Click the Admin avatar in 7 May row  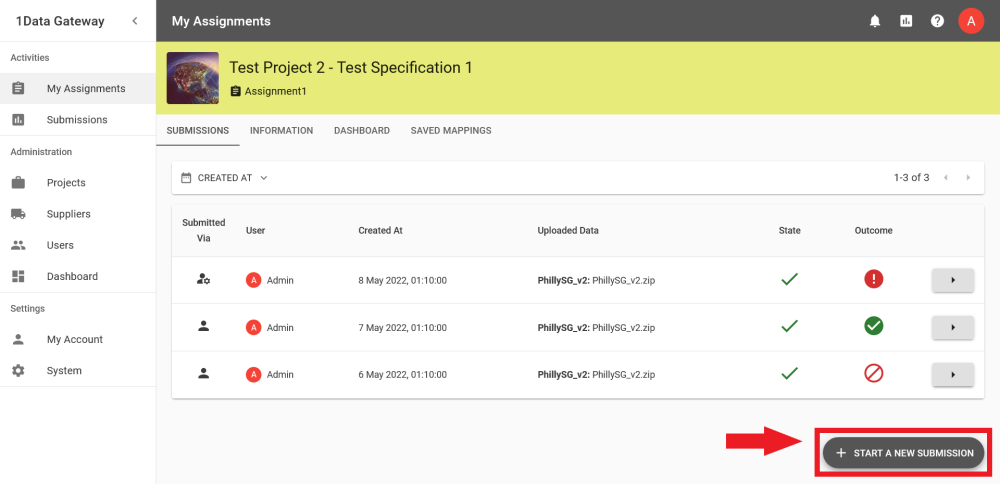(254, 328)
